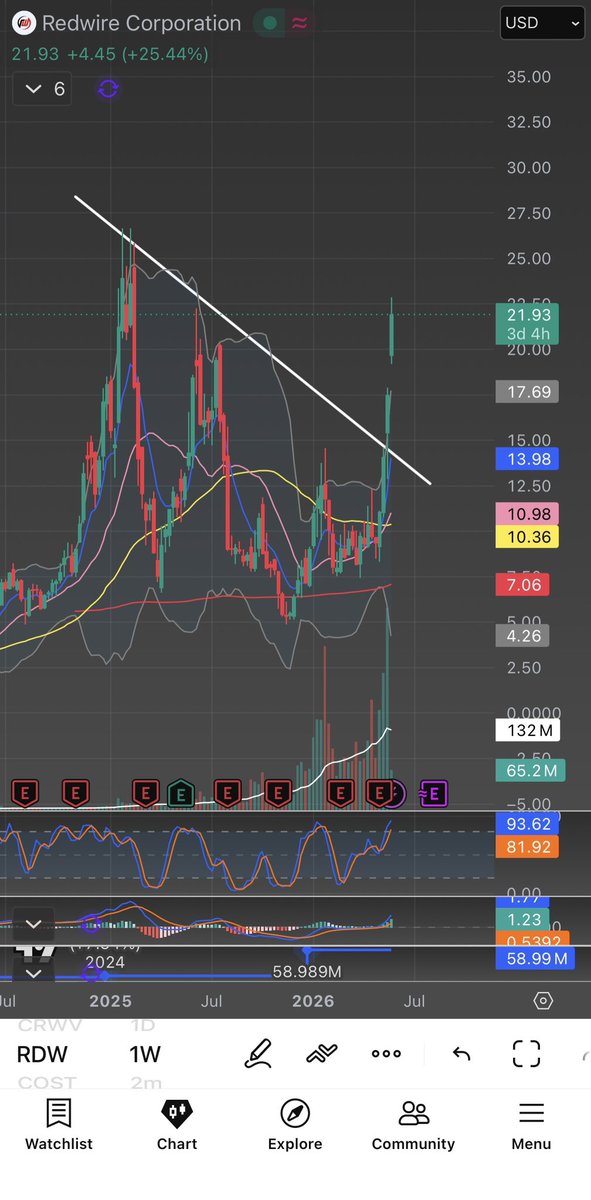Open chart settings hexagon icon
Screen dimensions: 591x1200
click(x=543, y=1001)
